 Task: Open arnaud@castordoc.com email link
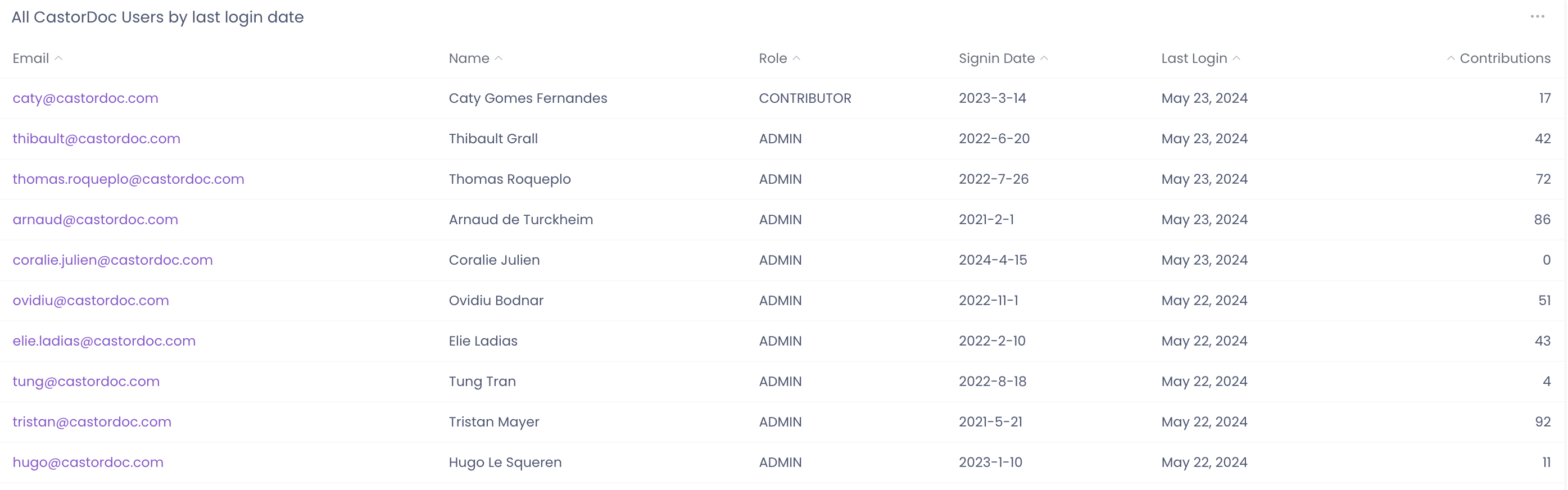point(95,220)
